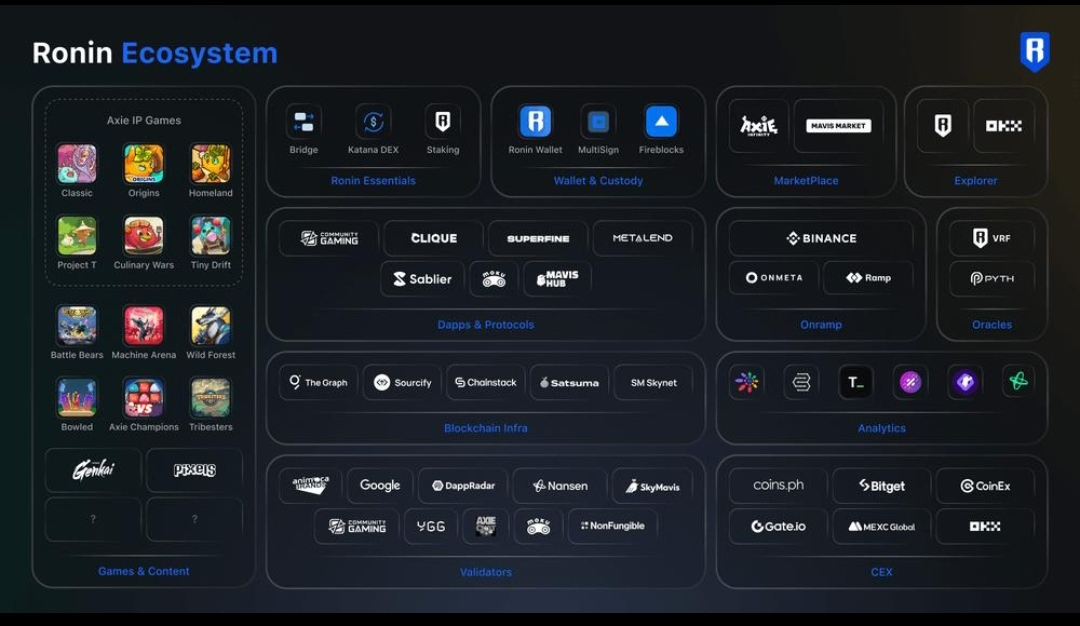
Task: Open the Project T game icon
Action: (x=76, y=236)
